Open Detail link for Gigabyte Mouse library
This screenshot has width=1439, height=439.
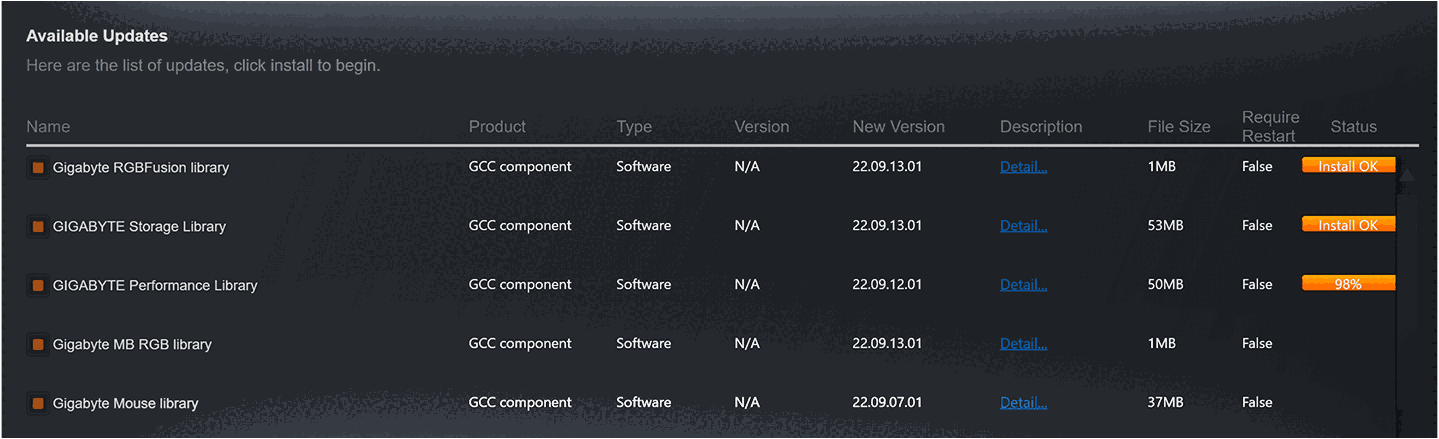(1023, 403)
